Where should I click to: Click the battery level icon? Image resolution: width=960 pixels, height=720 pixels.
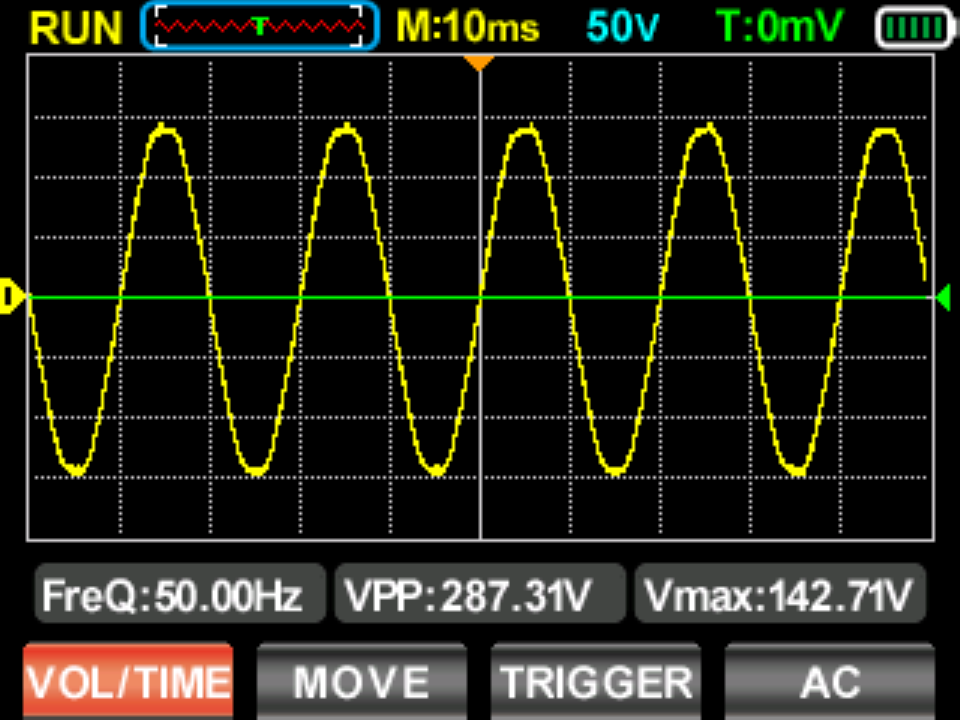[914, 28]
